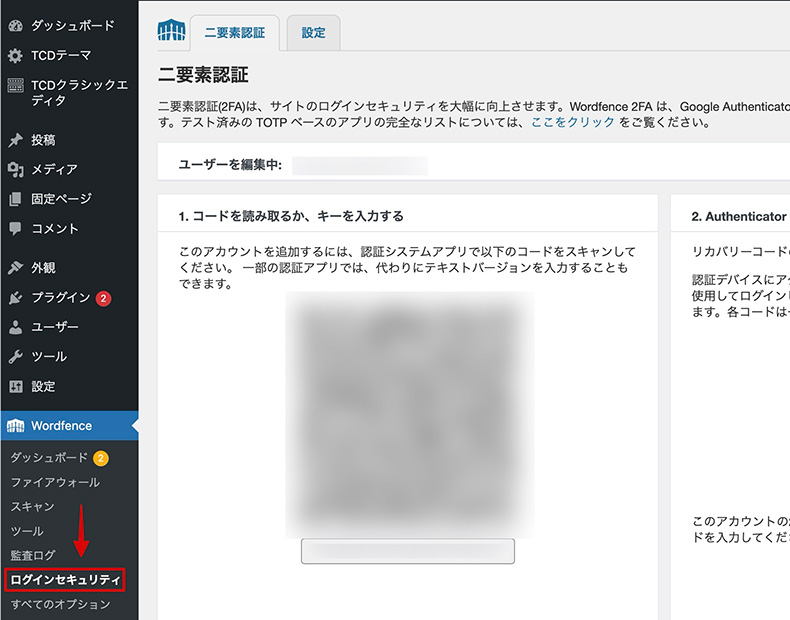Click the 投稿 pushpin icon
The image size is (790, 620).
coord(16,140)
